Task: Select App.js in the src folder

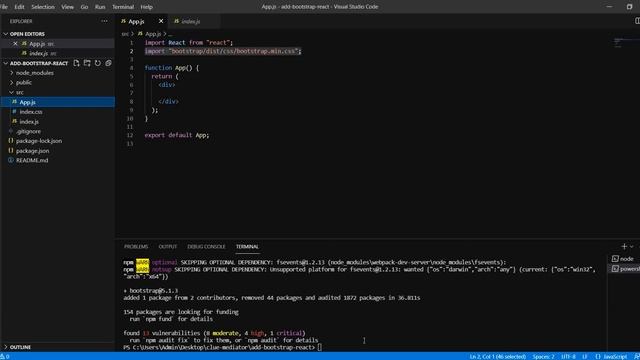Action: point(27,102)
